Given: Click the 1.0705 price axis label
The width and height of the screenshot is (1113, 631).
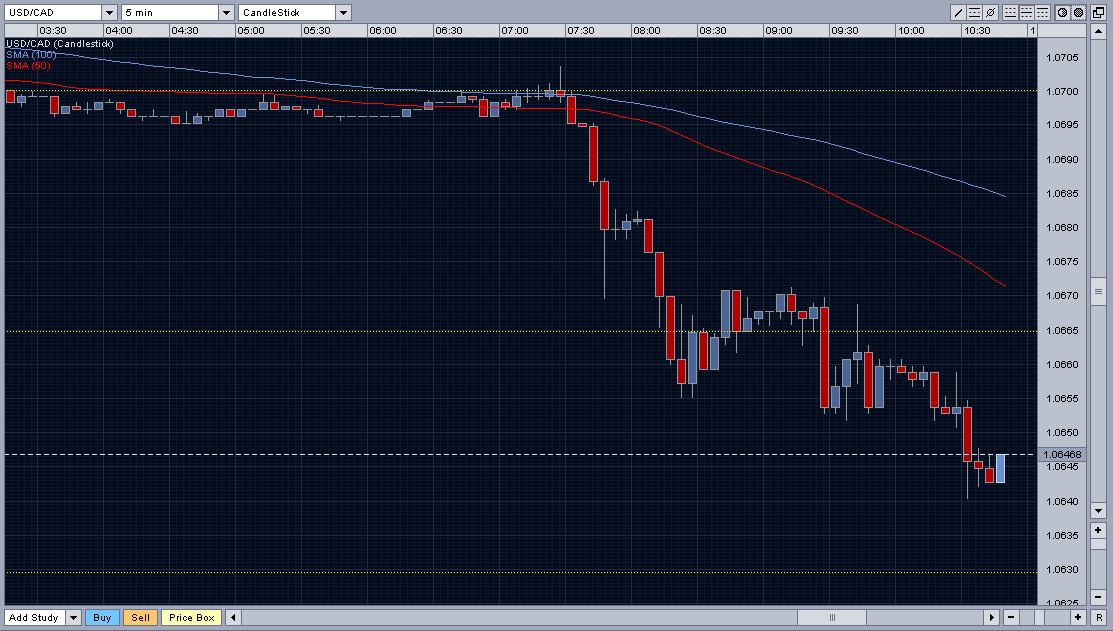Looking at the screenshot, I should (x=1063, y=57).
